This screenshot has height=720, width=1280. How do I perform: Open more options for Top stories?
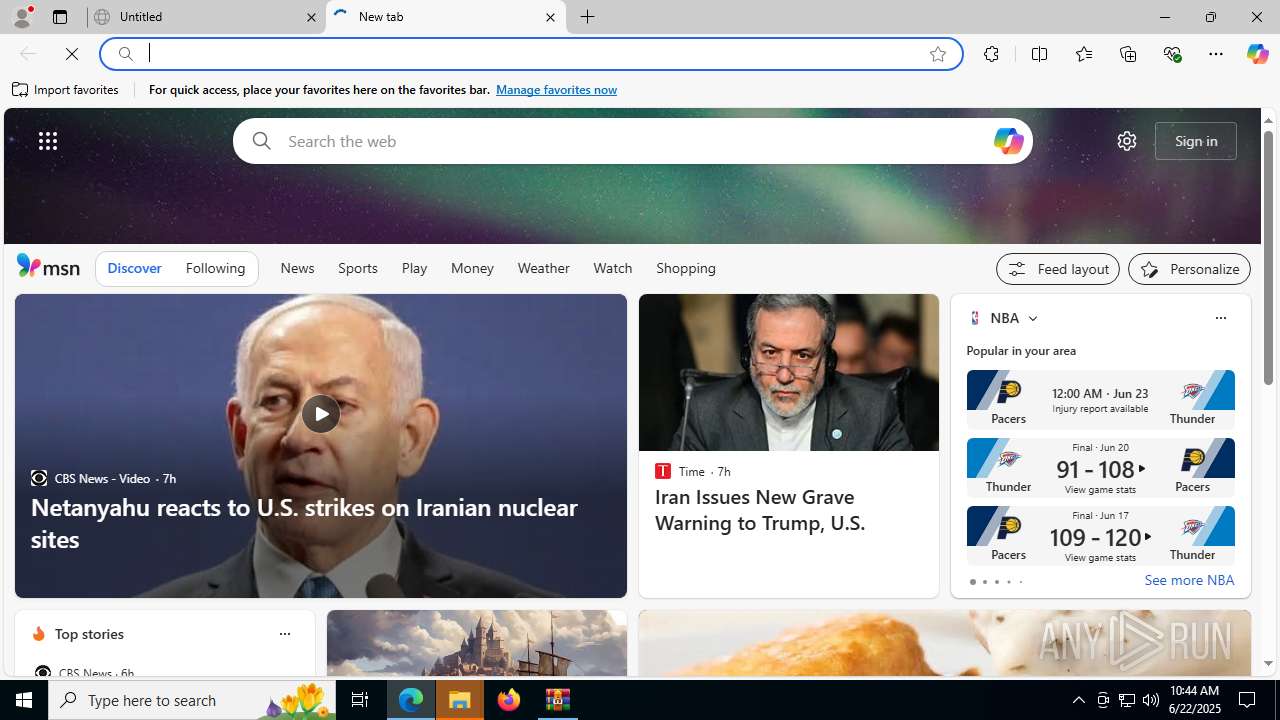tap(284, 634)
